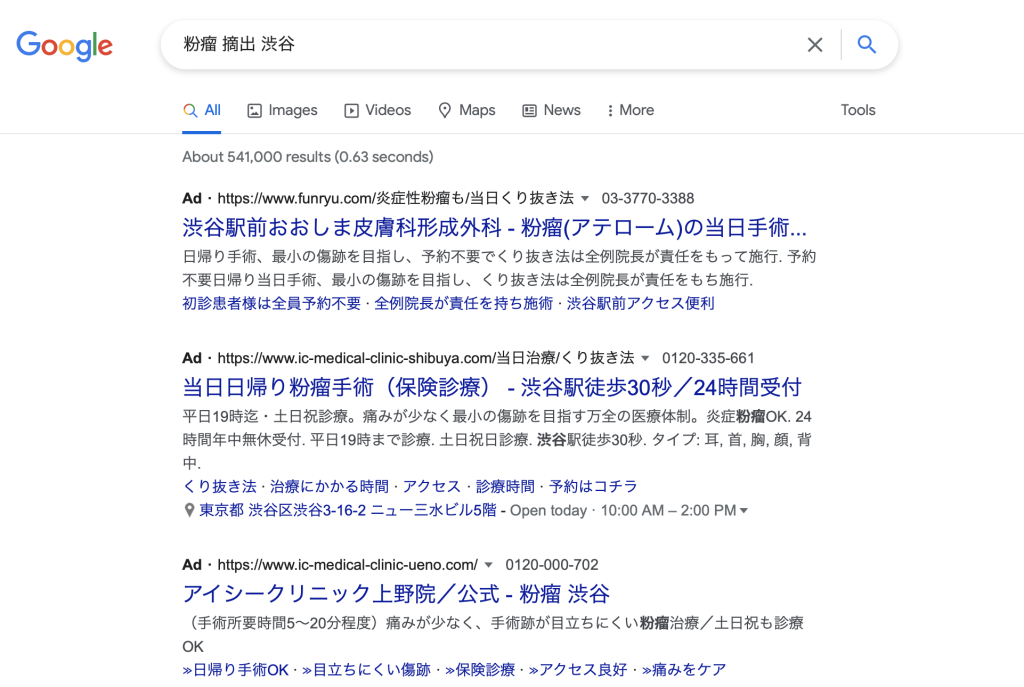Click the About 541,000 results count text

(x=308, y=157)
